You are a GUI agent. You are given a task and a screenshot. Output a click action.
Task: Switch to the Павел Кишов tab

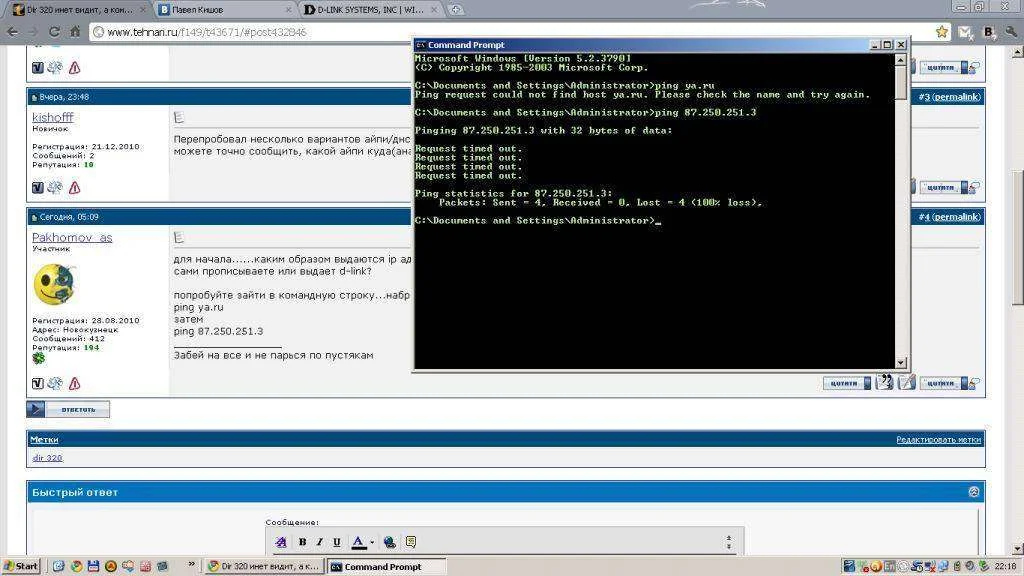click(225, 10)
